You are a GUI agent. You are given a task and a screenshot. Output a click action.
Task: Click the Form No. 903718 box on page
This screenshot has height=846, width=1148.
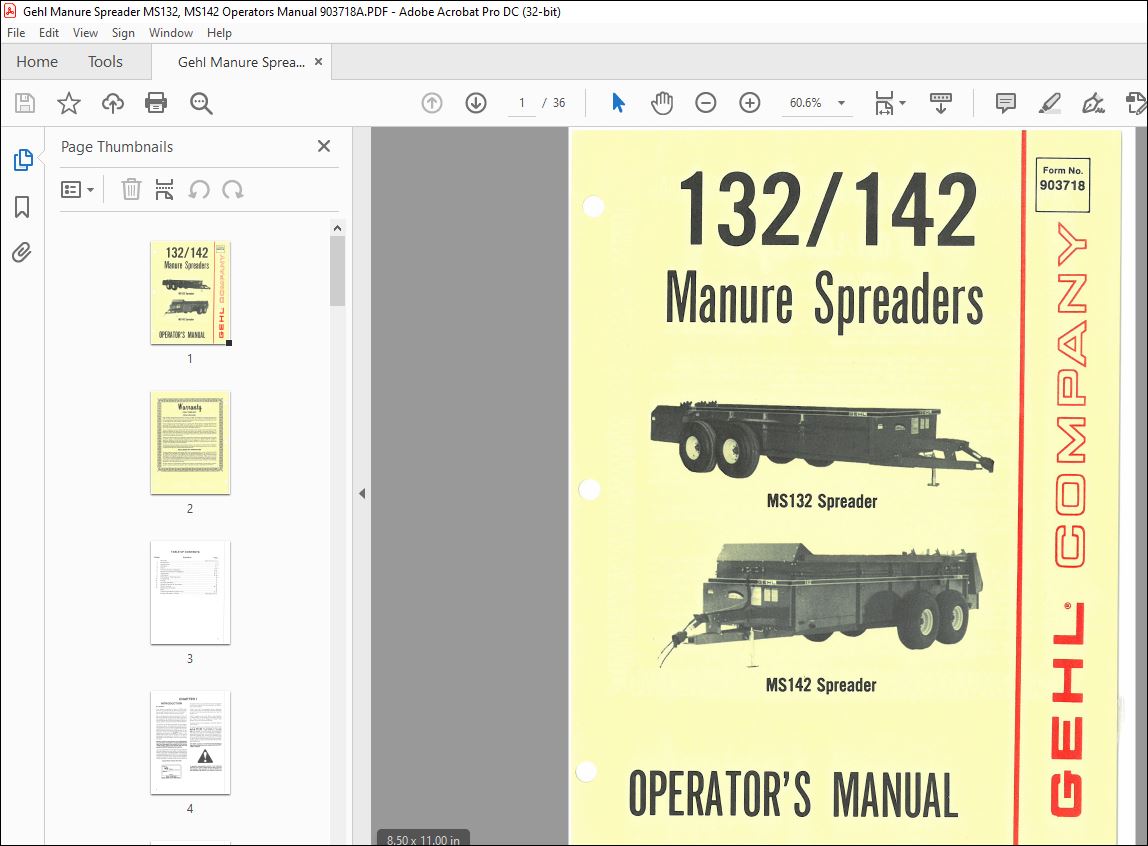coord(1062,184)
